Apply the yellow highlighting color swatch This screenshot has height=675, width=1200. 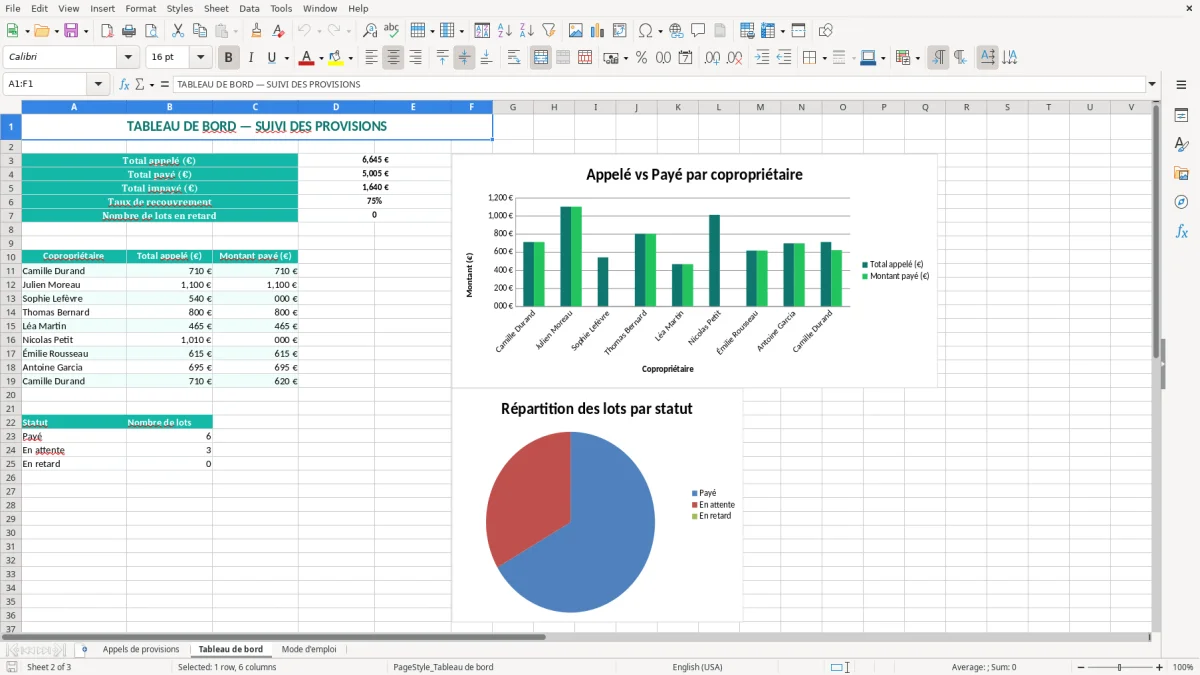[336, 58]
